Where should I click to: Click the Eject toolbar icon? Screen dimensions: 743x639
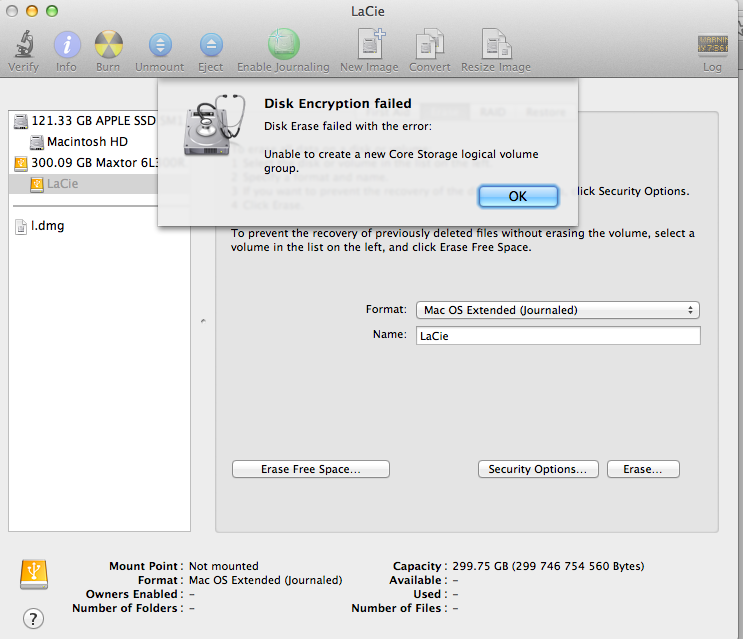211,45
